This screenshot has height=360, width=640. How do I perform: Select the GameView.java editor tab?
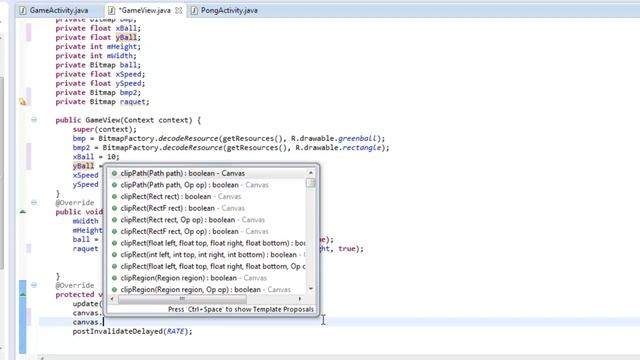145,11
